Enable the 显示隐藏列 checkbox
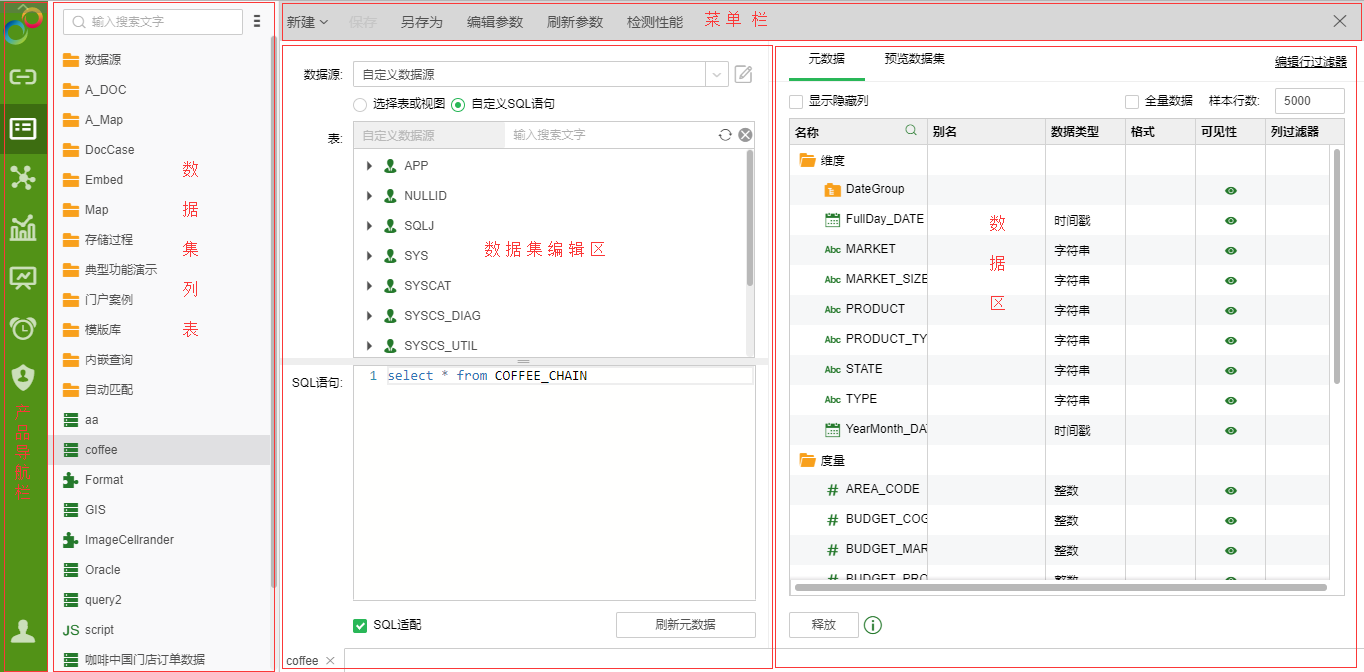The image size is (1364, 672). tap(796, 102)
